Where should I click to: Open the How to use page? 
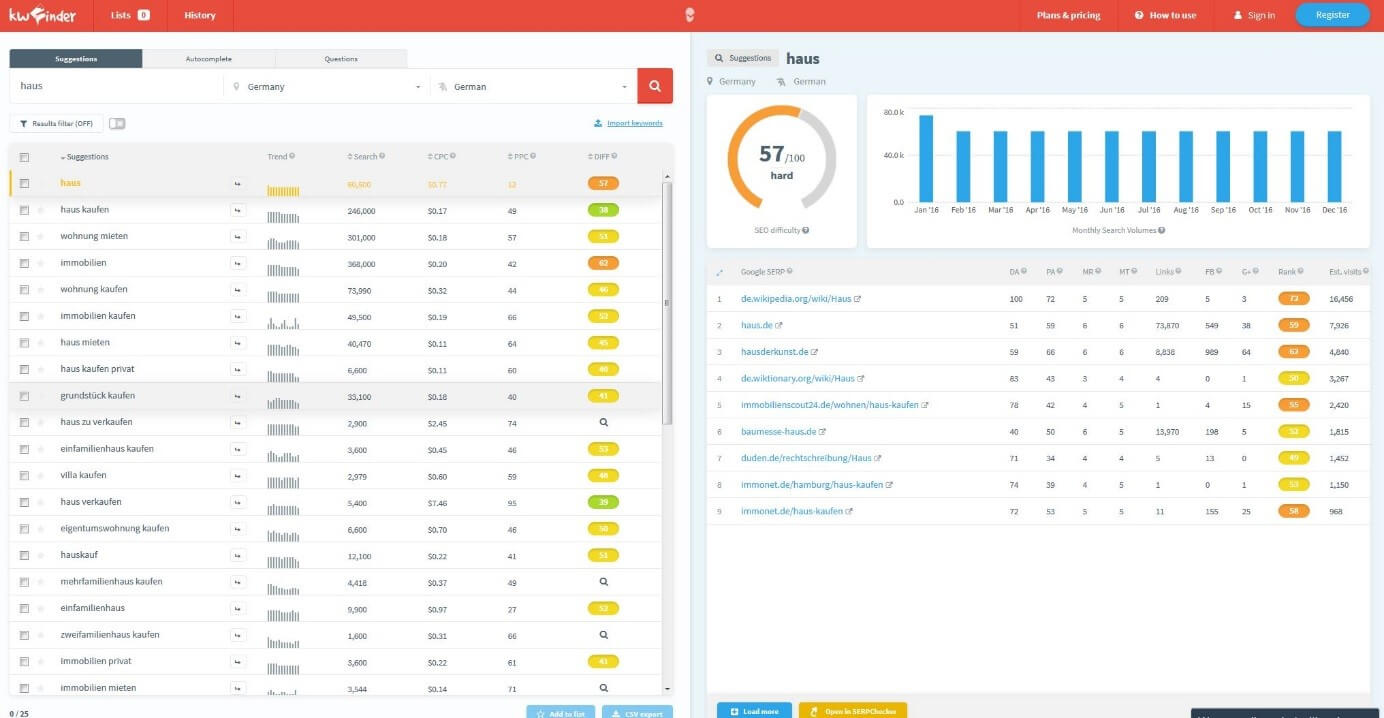pos(1165,15)
